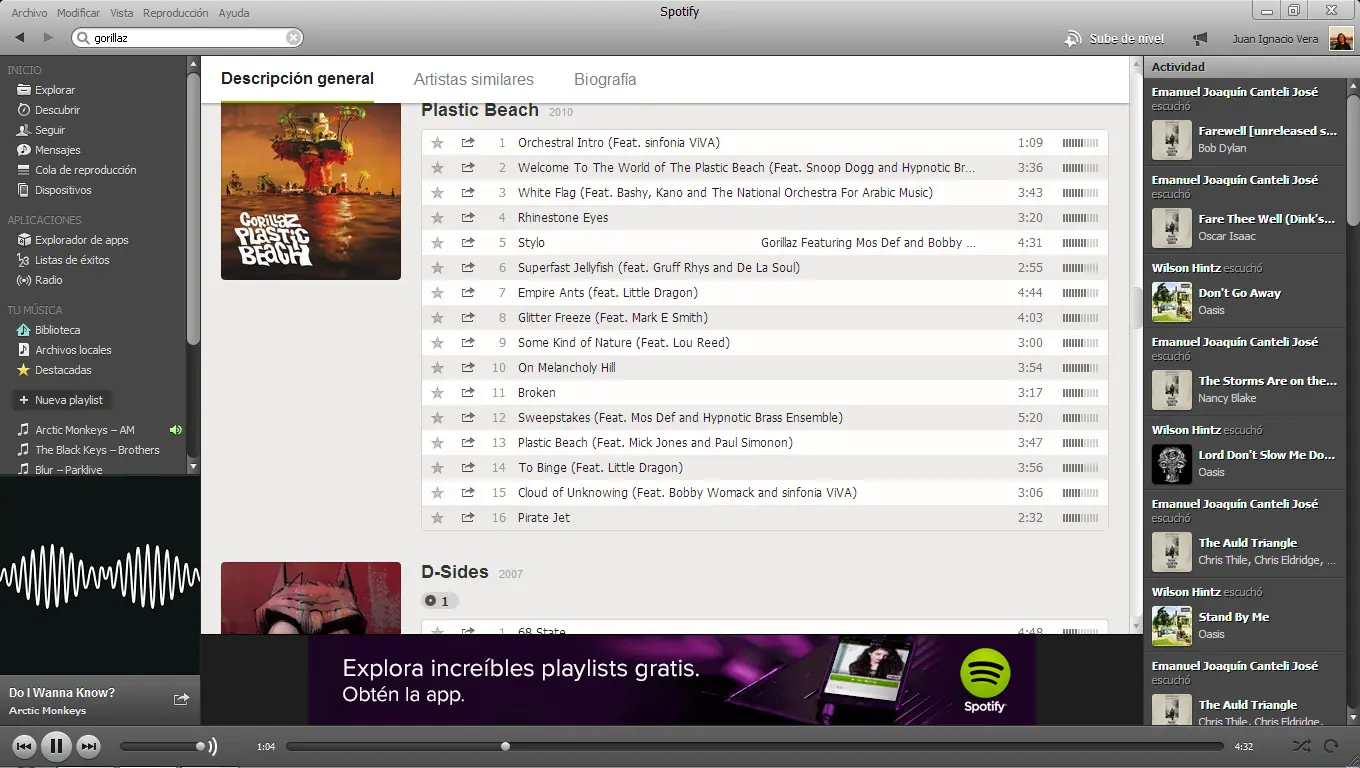Seek within the song progress bar

point(755,746)
